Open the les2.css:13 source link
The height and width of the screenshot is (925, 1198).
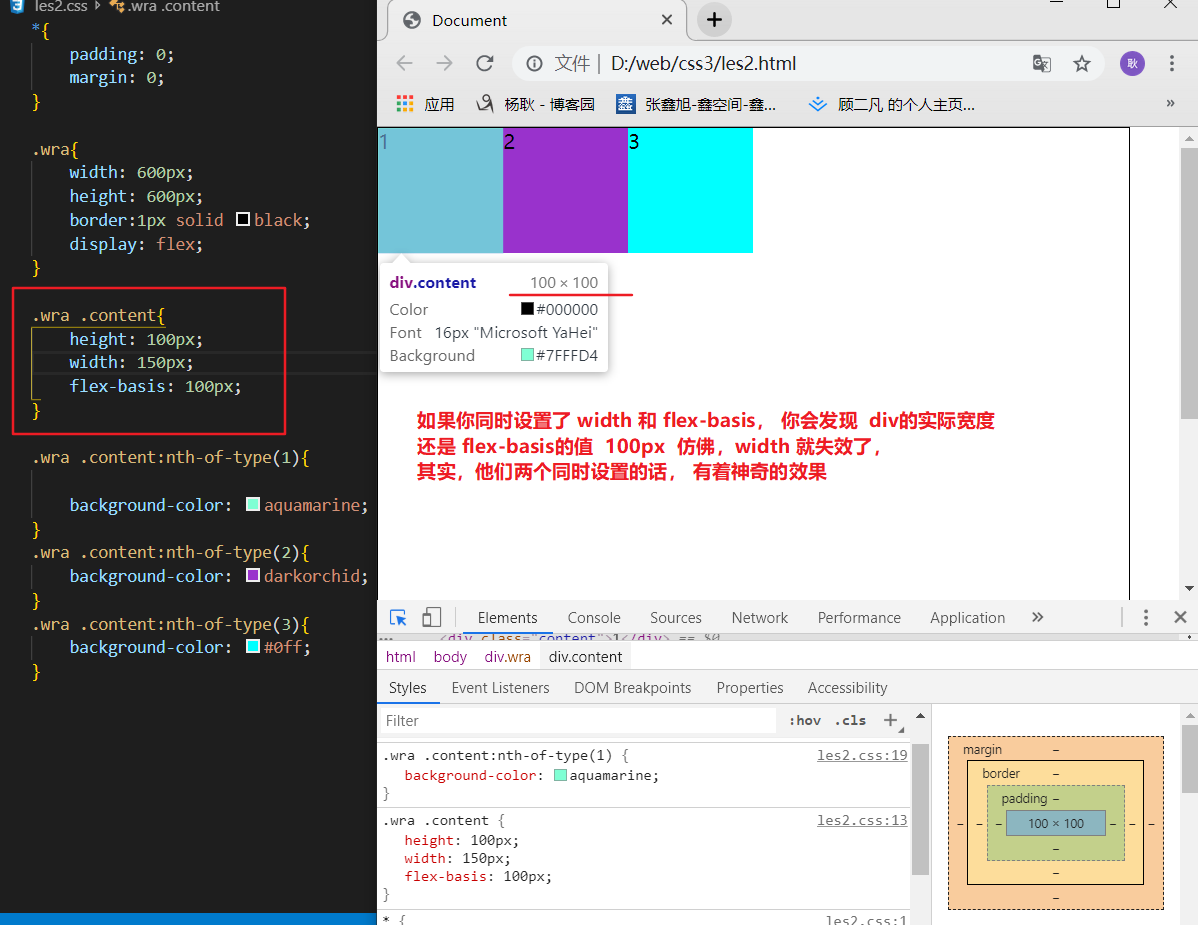(862, 820)
